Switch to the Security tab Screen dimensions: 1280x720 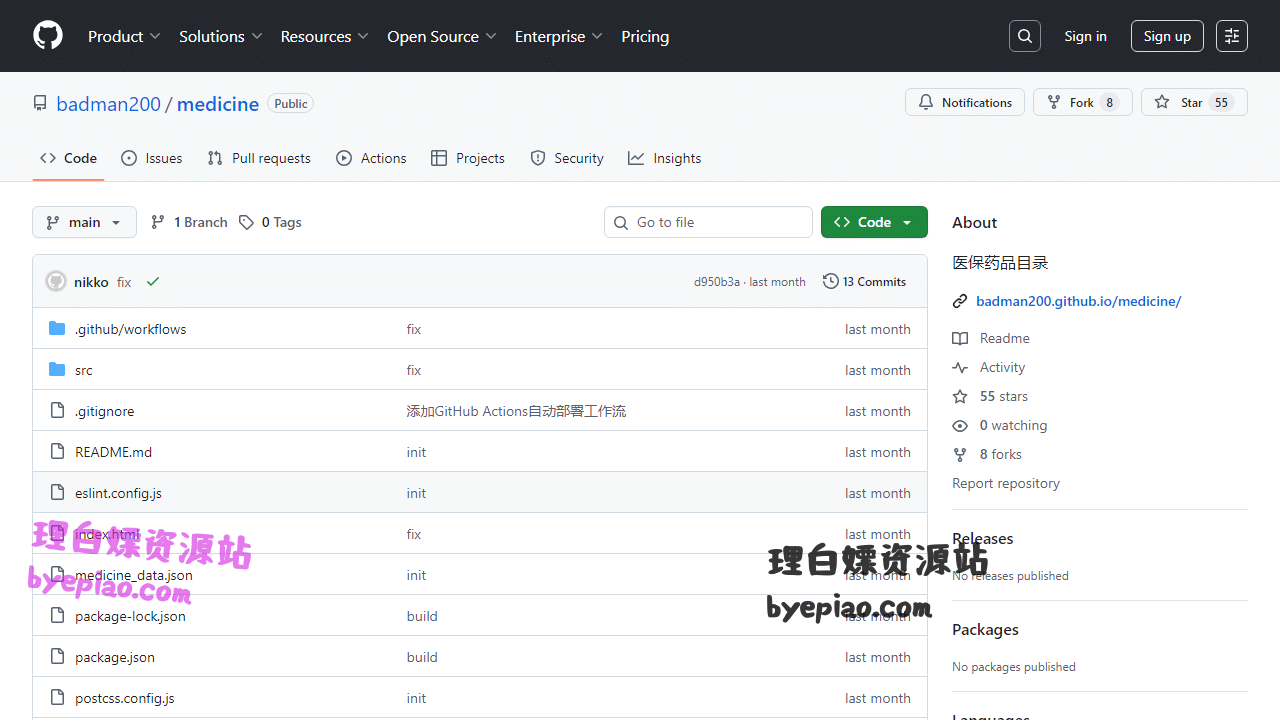point(567,158)
